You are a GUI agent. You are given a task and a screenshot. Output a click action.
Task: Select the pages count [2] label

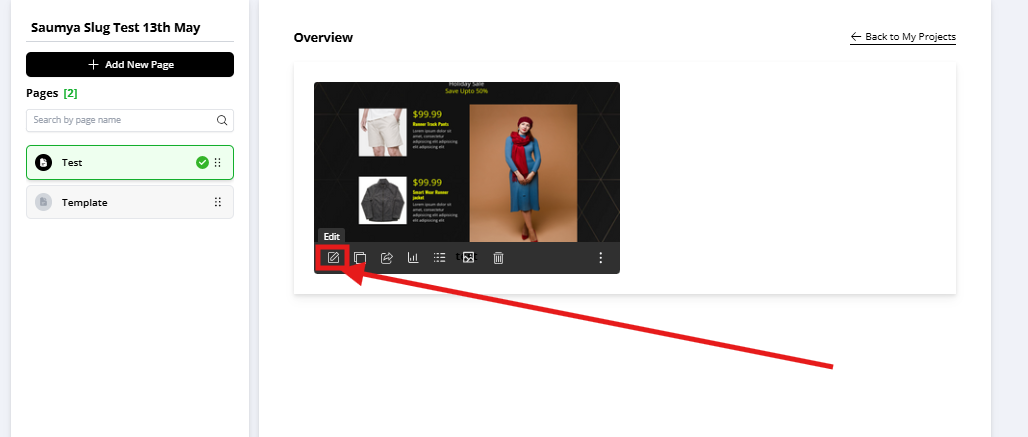tap(70, 93)
